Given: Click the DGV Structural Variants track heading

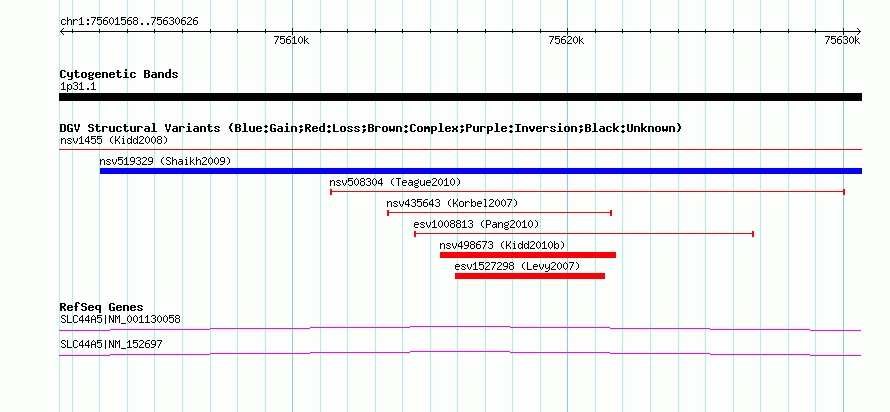Looking at the screenshot, I should click(371, 128).
